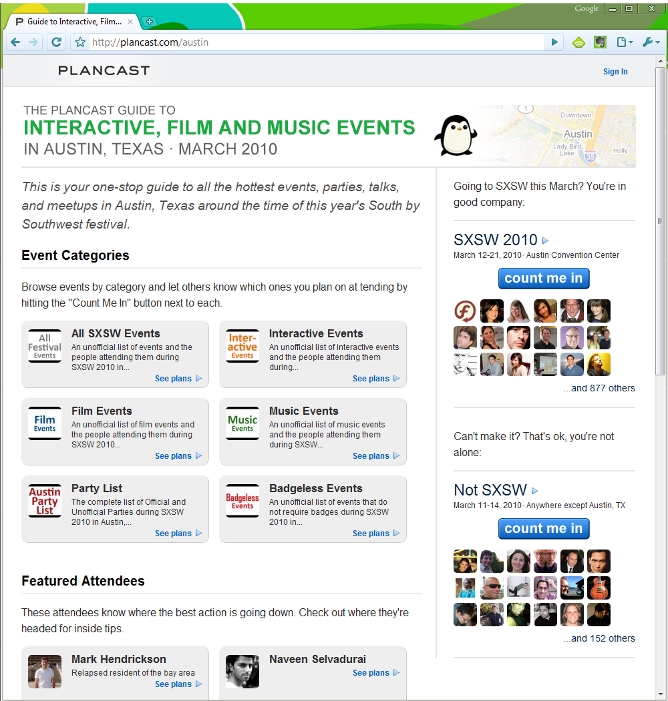Click the and 152 others link

pos(599,638)
